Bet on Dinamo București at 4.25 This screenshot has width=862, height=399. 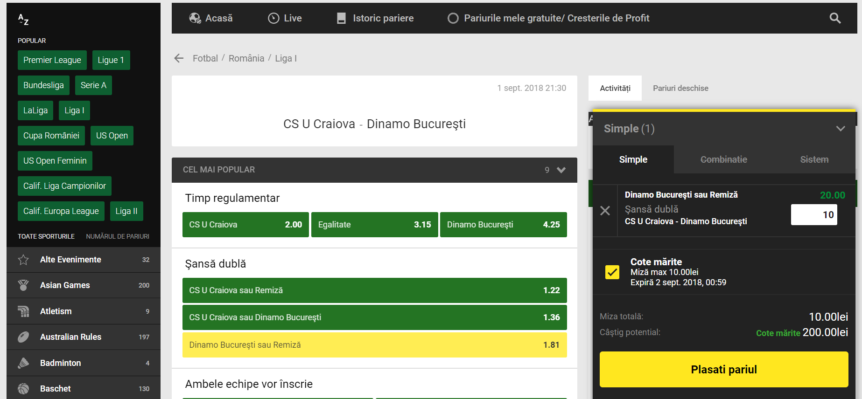point(503,224)
